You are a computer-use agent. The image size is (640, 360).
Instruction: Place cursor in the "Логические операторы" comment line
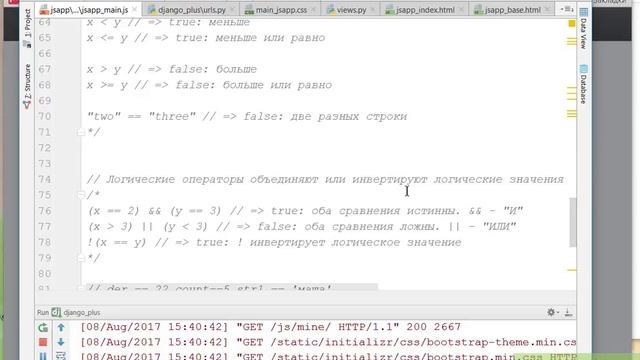tap(325, 180)
